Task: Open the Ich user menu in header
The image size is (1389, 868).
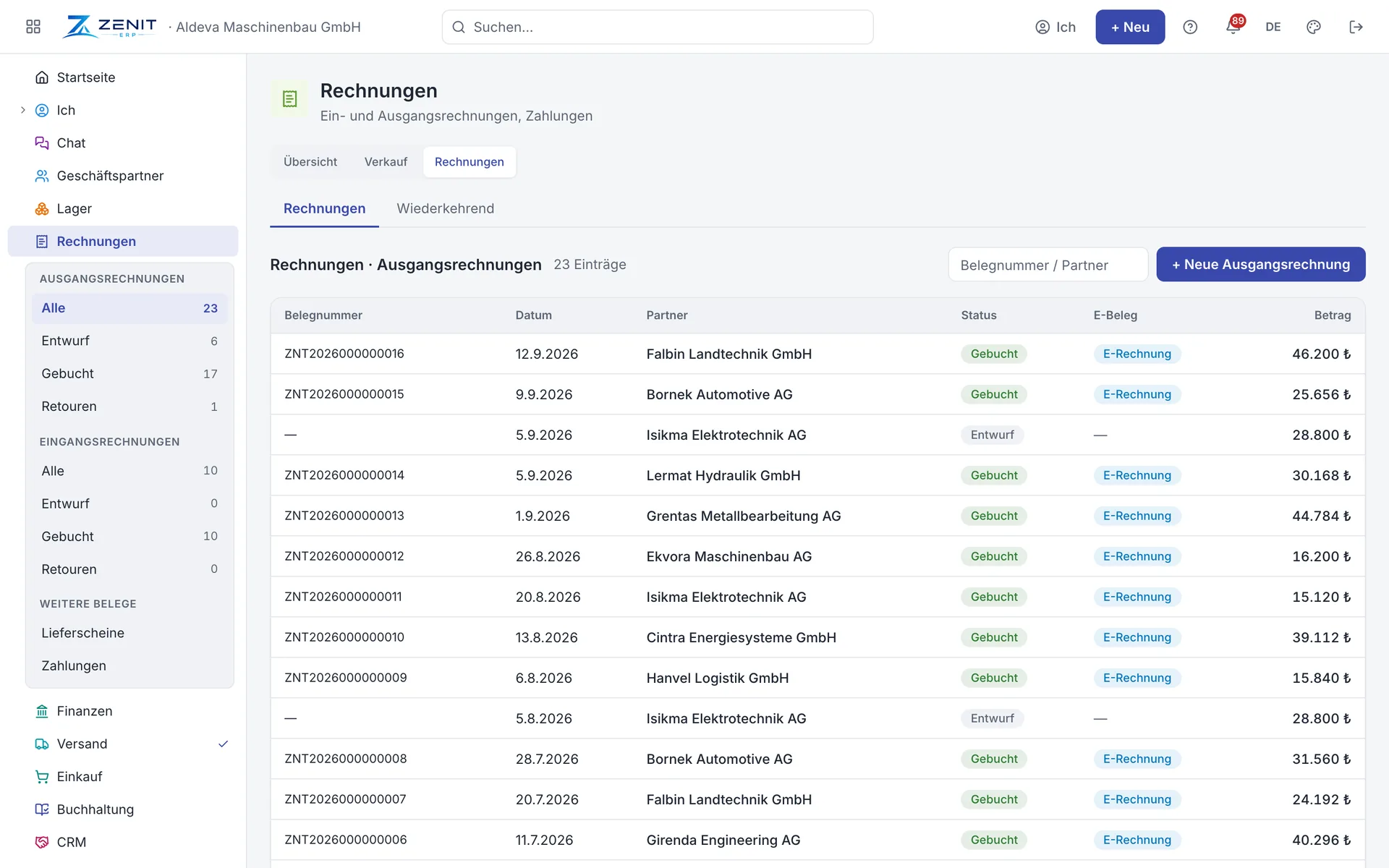Action: pyautogui.click(x=1055, y=27)
